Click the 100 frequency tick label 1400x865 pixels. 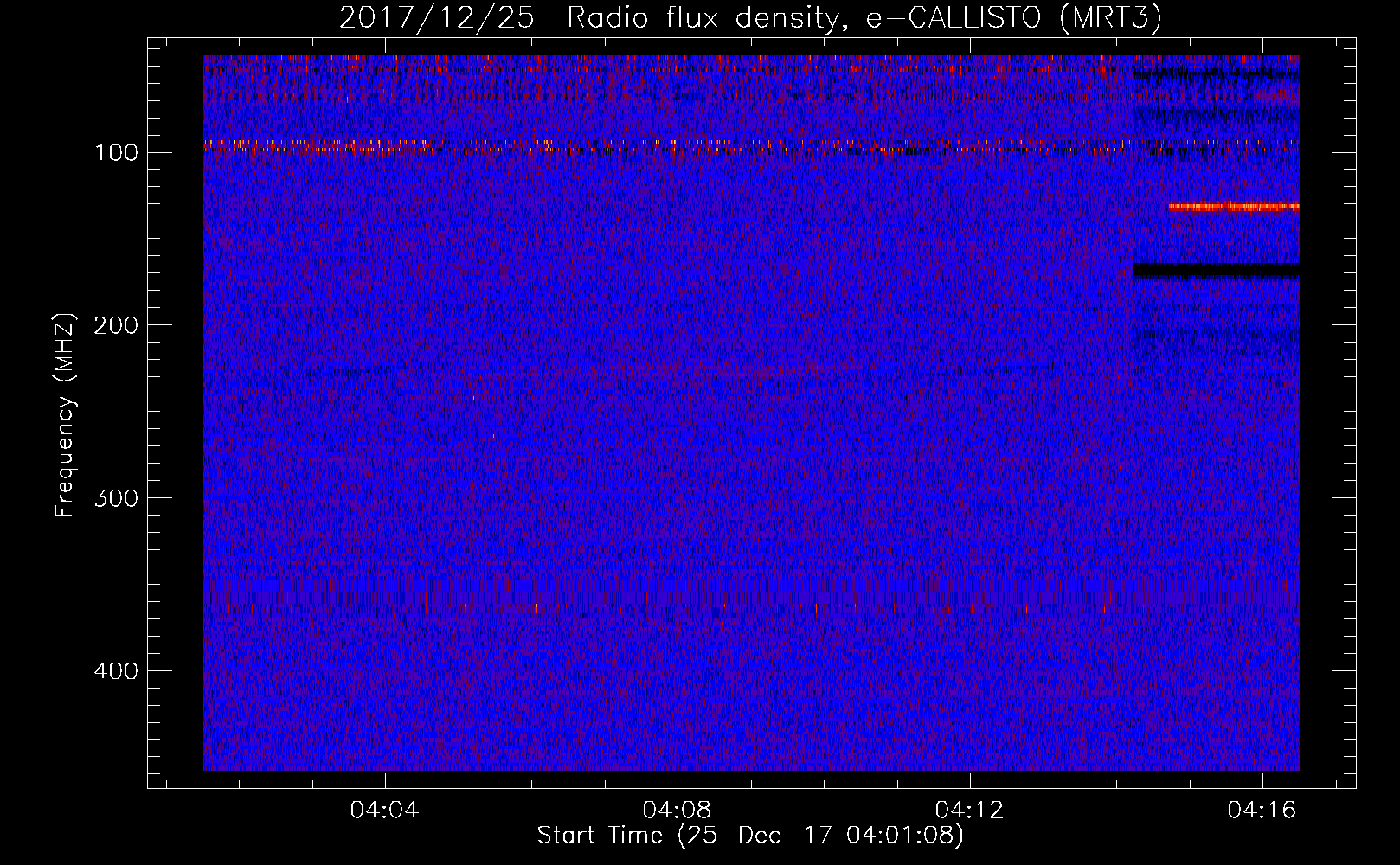coord(117,153)
